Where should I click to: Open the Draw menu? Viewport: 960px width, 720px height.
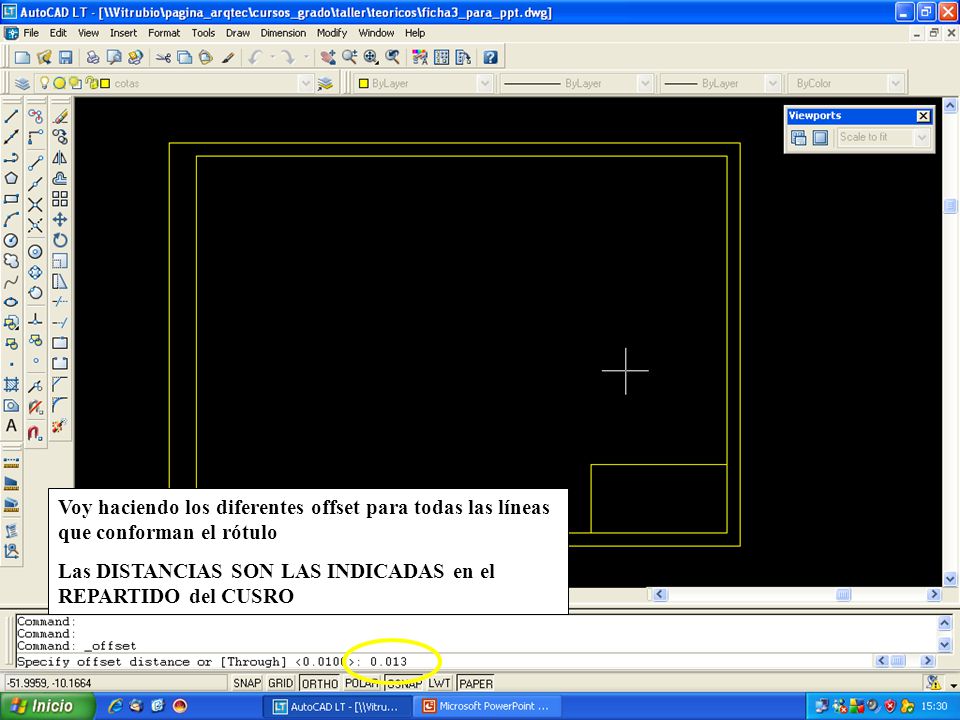click(238, 33)
